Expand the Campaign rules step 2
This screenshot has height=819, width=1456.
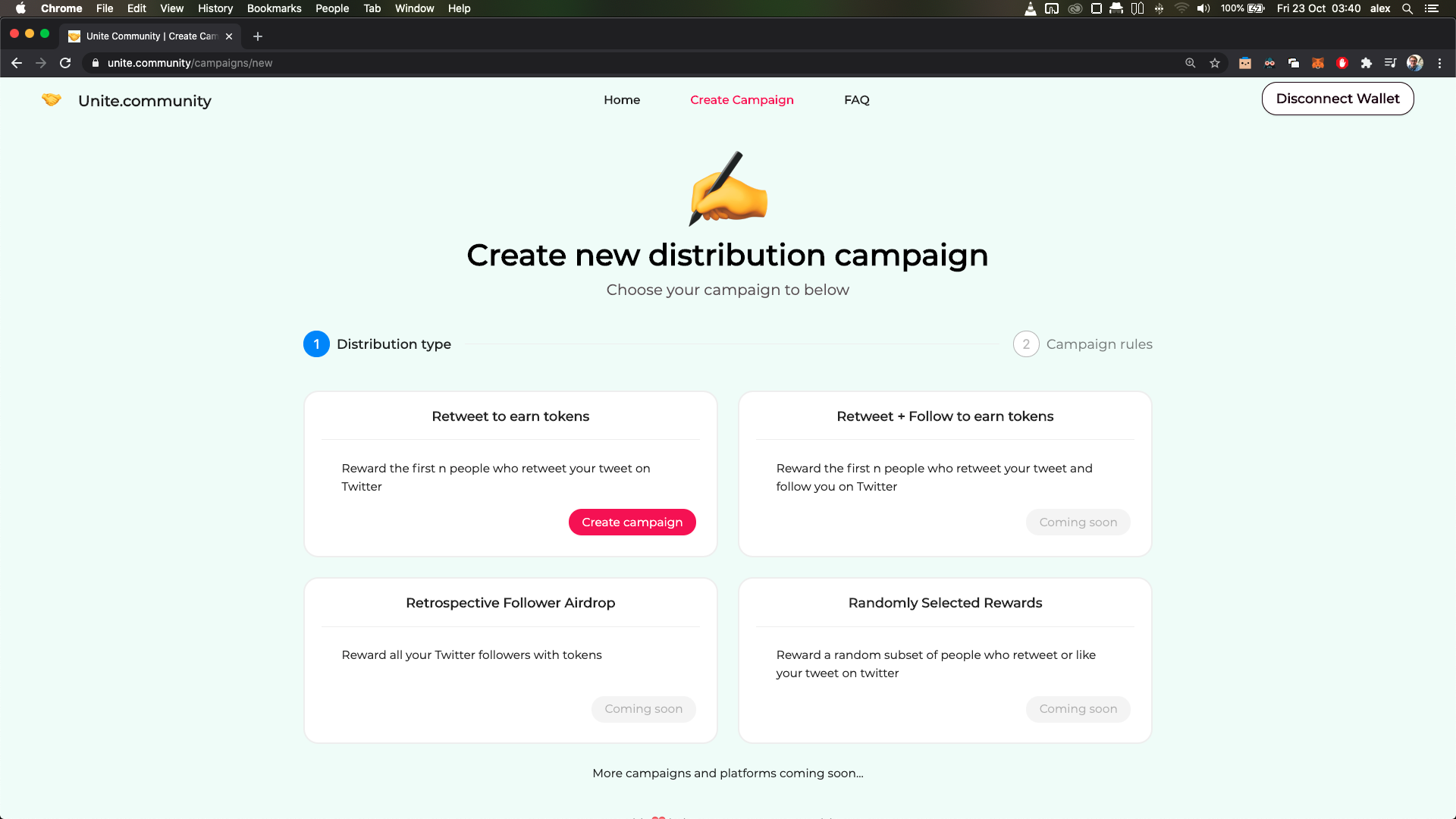pos(1082,344)
